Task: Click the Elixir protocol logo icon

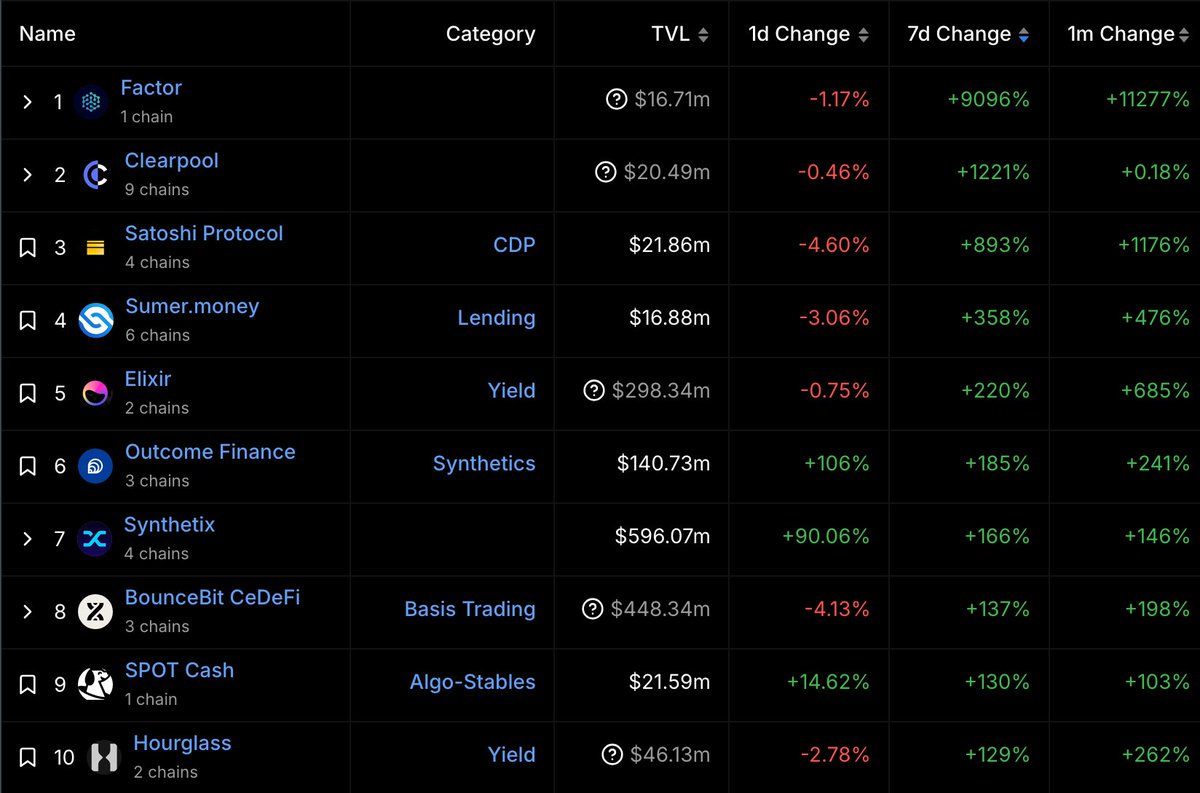Action: 95,393
